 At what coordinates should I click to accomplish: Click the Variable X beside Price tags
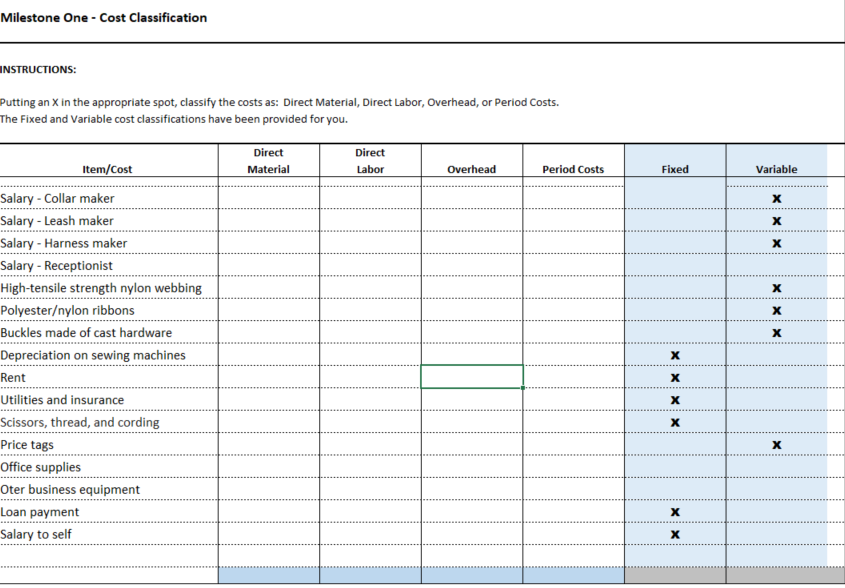pos(777,444)
